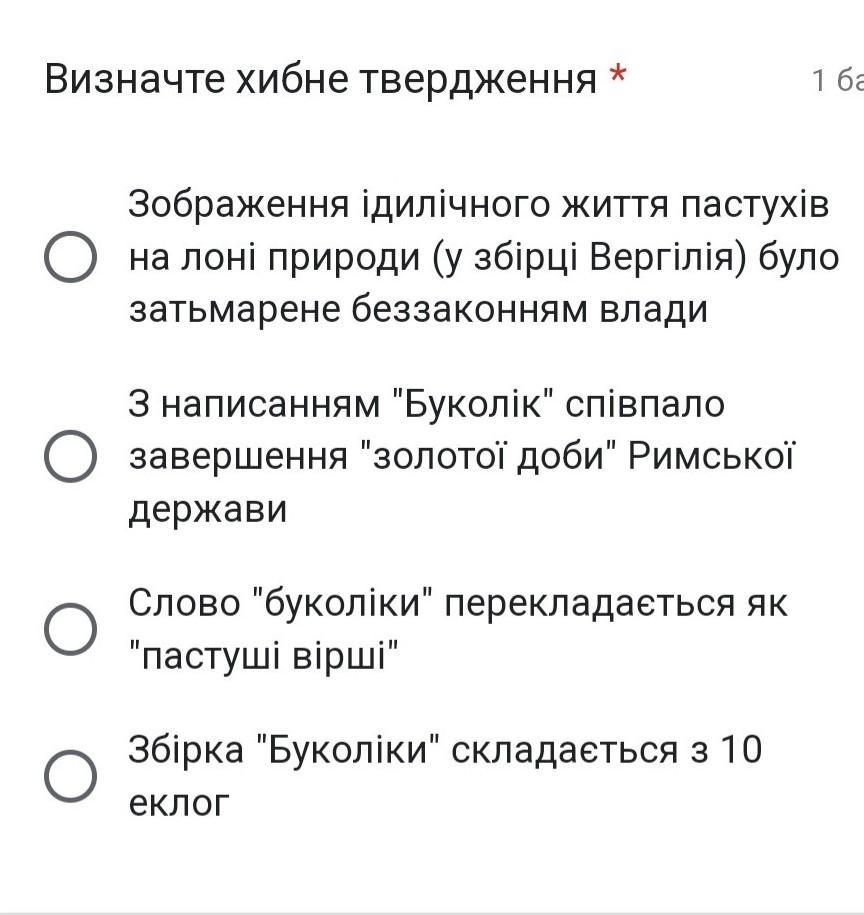Click the word "еклог" in last option

(x=179, y=804)
